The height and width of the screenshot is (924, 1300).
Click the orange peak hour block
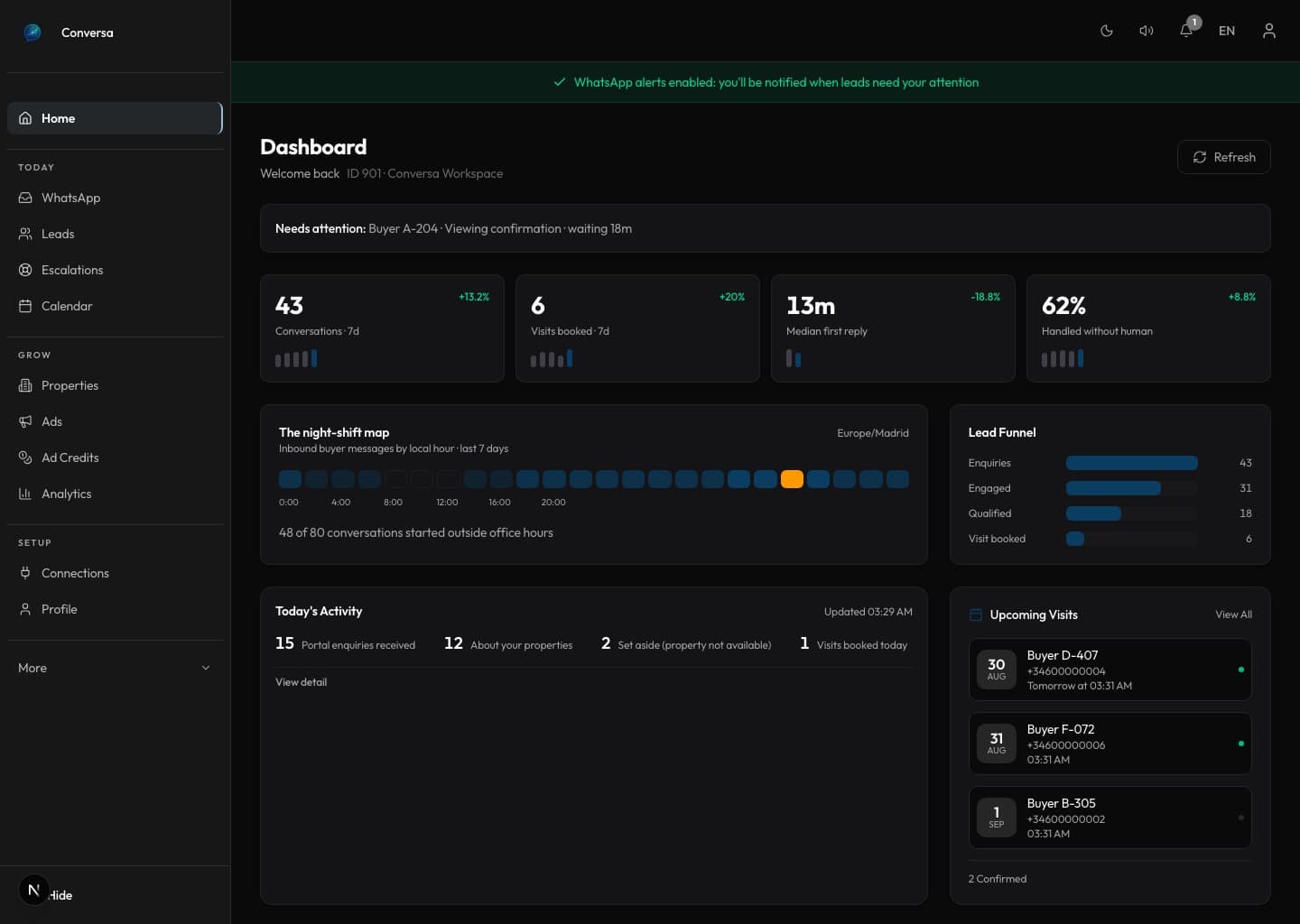[792, 479]
